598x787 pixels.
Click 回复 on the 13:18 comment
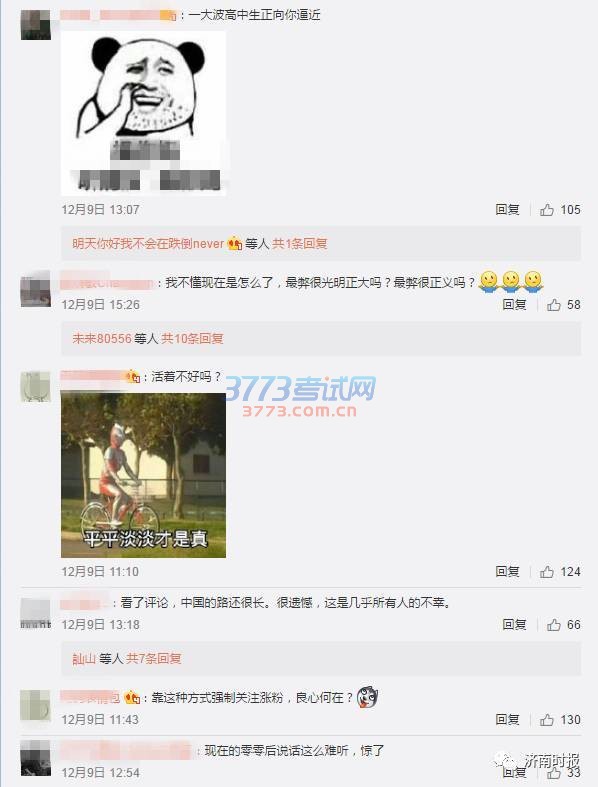(514, 625)
